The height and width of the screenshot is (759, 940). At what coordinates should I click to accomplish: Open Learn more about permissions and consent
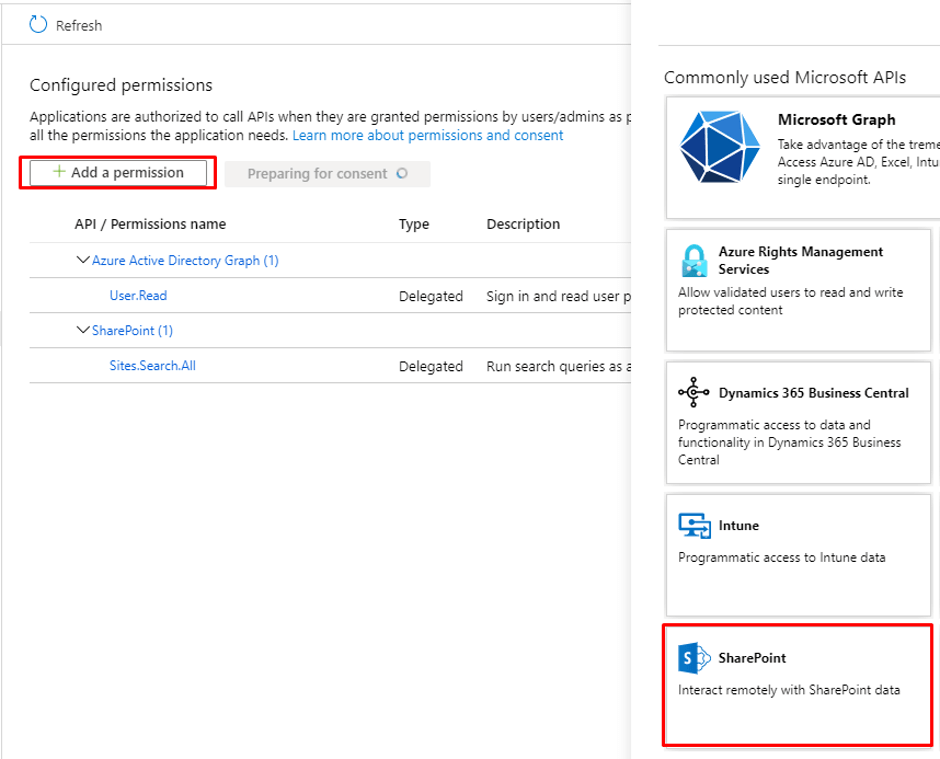(428, 135)
